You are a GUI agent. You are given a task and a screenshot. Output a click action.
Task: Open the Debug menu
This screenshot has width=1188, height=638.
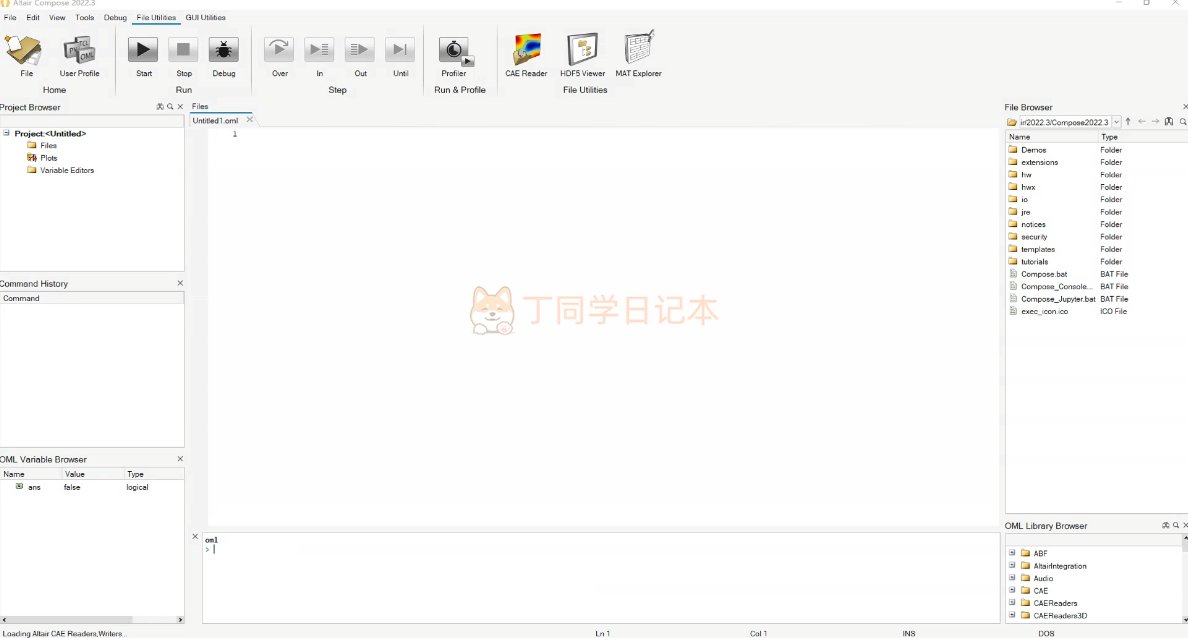(x=115, y=17)
